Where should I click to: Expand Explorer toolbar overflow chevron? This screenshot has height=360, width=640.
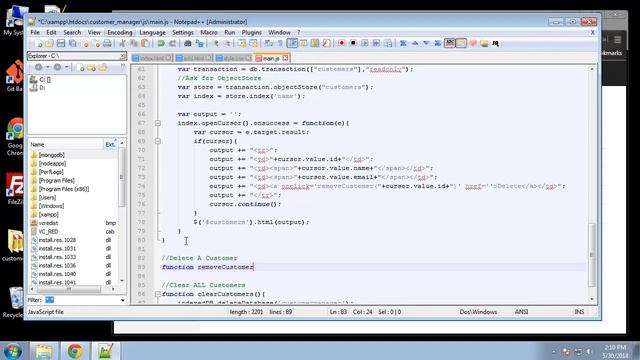[122, 65]
